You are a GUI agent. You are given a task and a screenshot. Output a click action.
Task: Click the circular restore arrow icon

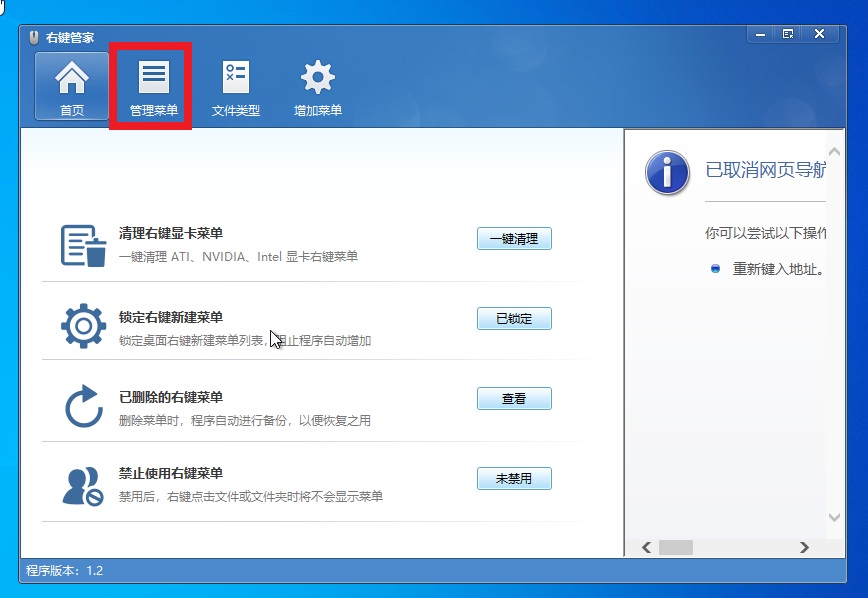84,406
